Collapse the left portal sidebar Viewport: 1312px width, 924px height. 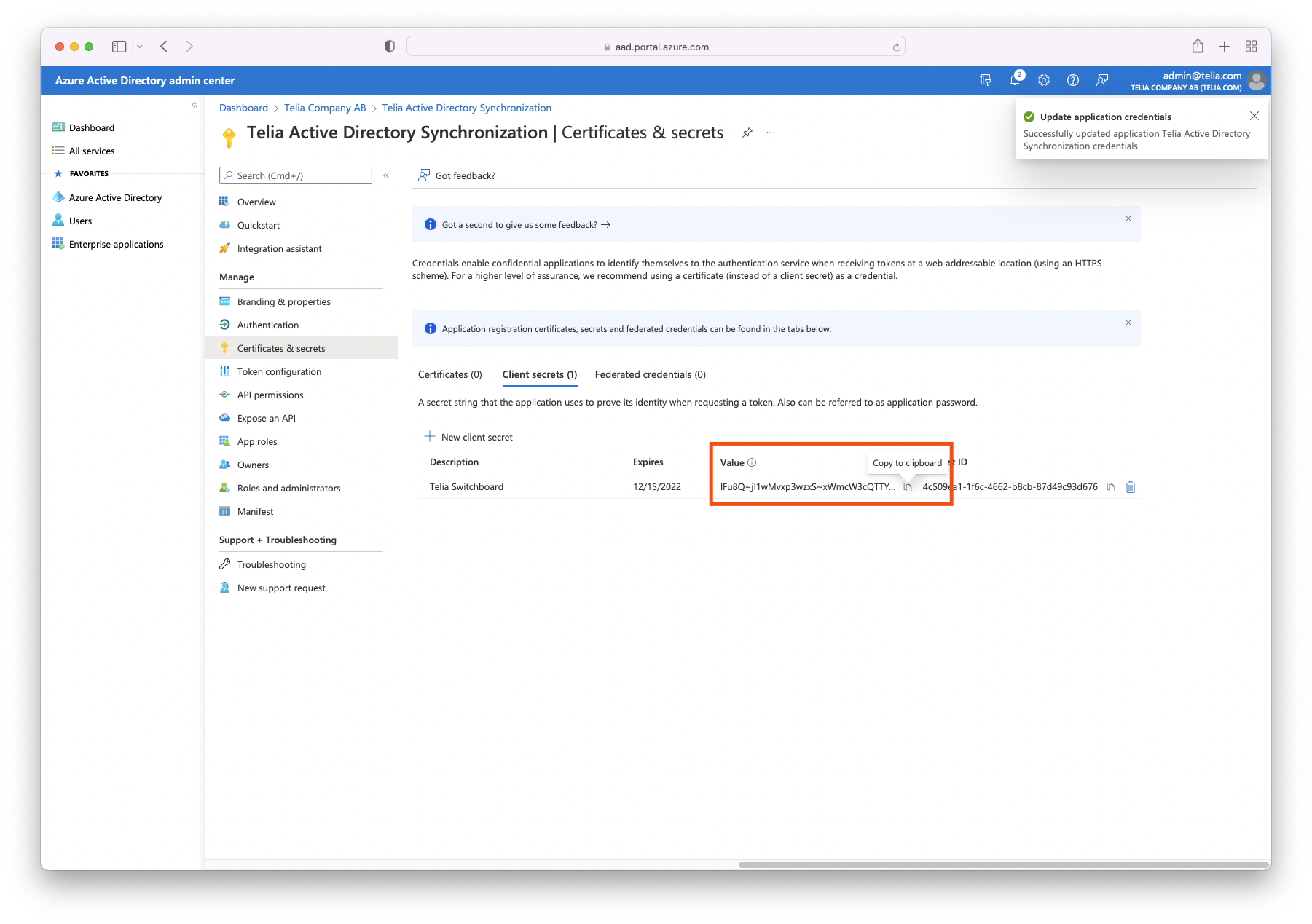[195, 105]
